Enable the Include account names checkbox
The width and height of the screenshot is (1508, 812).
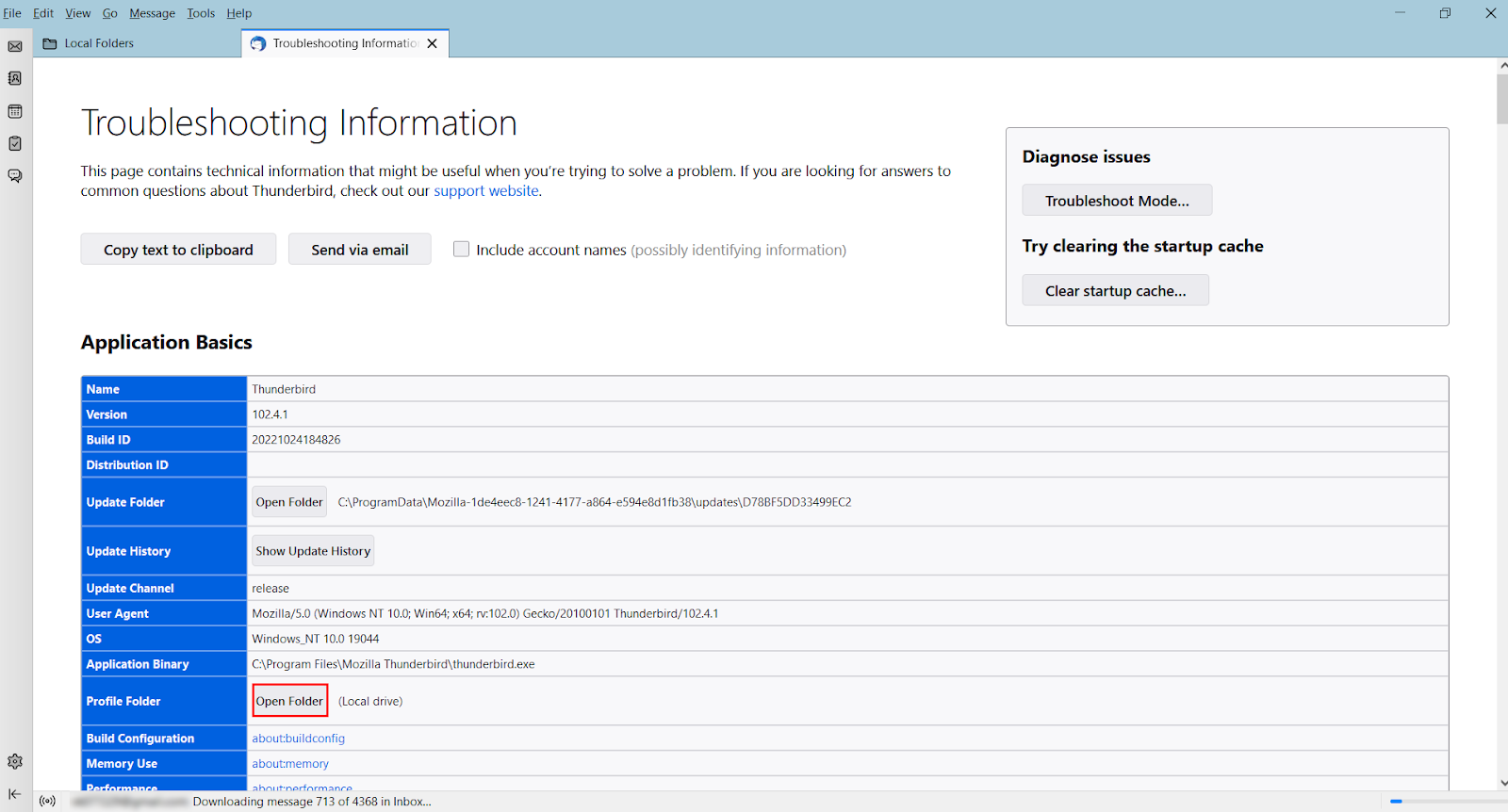[x=461, y=250]
